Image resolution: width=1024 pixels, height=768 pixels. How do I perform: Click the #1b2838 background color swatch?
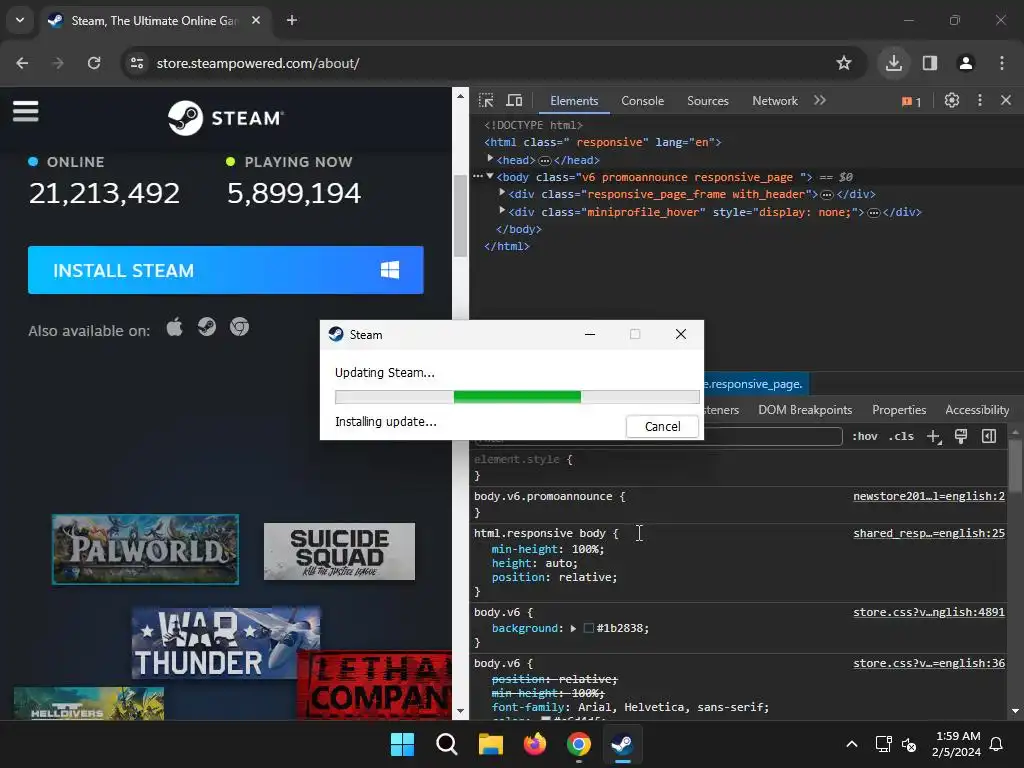[588, 628]
